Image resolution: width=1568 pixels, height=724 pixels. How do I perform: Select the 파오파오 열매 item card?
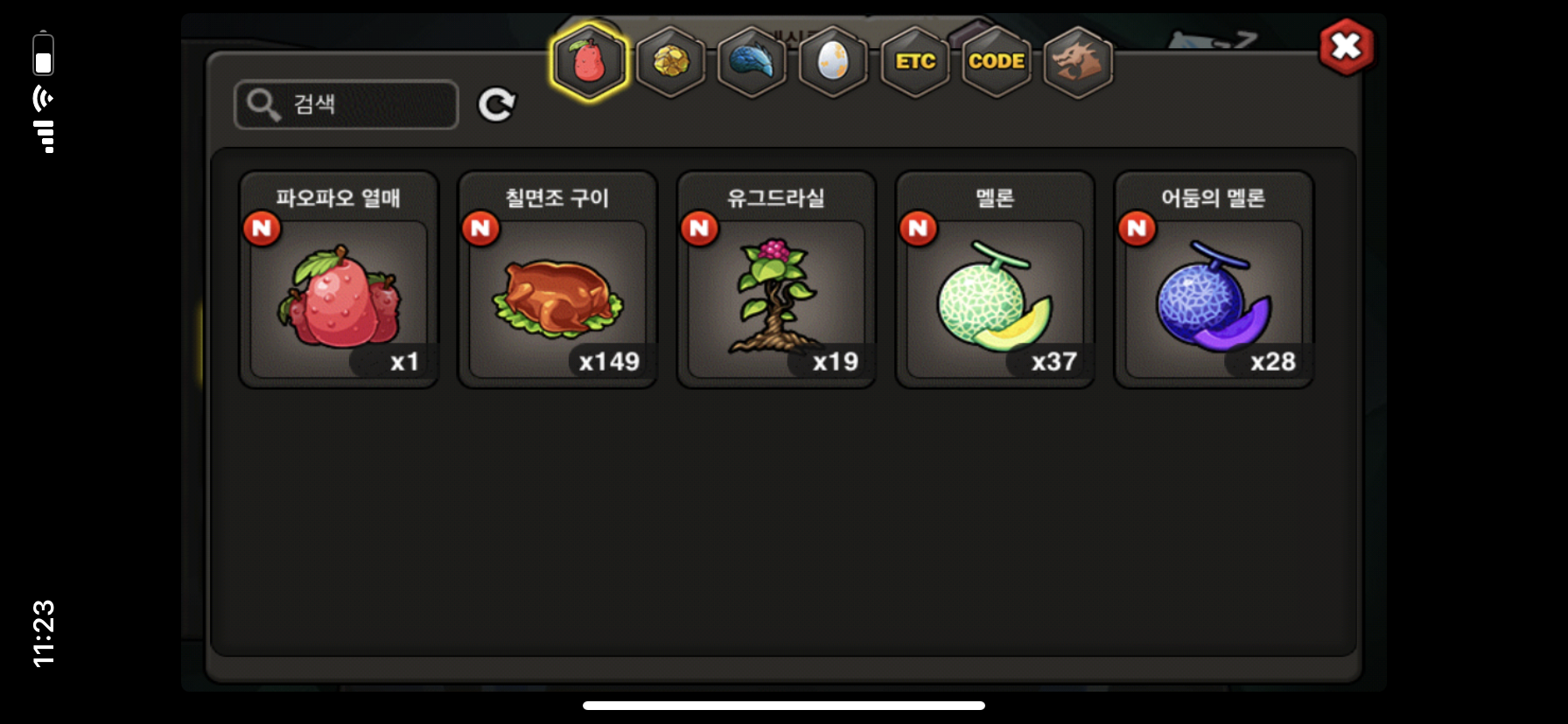click(339, 280)
